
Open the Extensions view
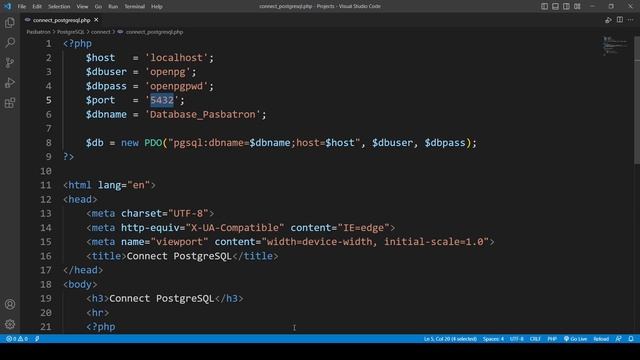click(10, 103)
